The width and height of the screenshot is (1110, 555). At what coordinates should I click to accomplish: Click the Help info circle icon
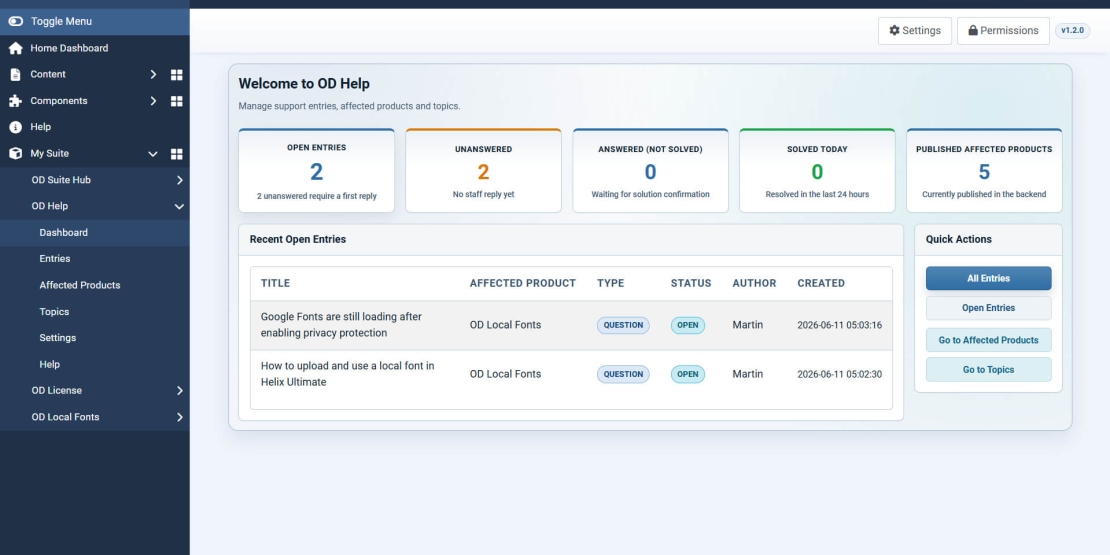coord(16,127)
